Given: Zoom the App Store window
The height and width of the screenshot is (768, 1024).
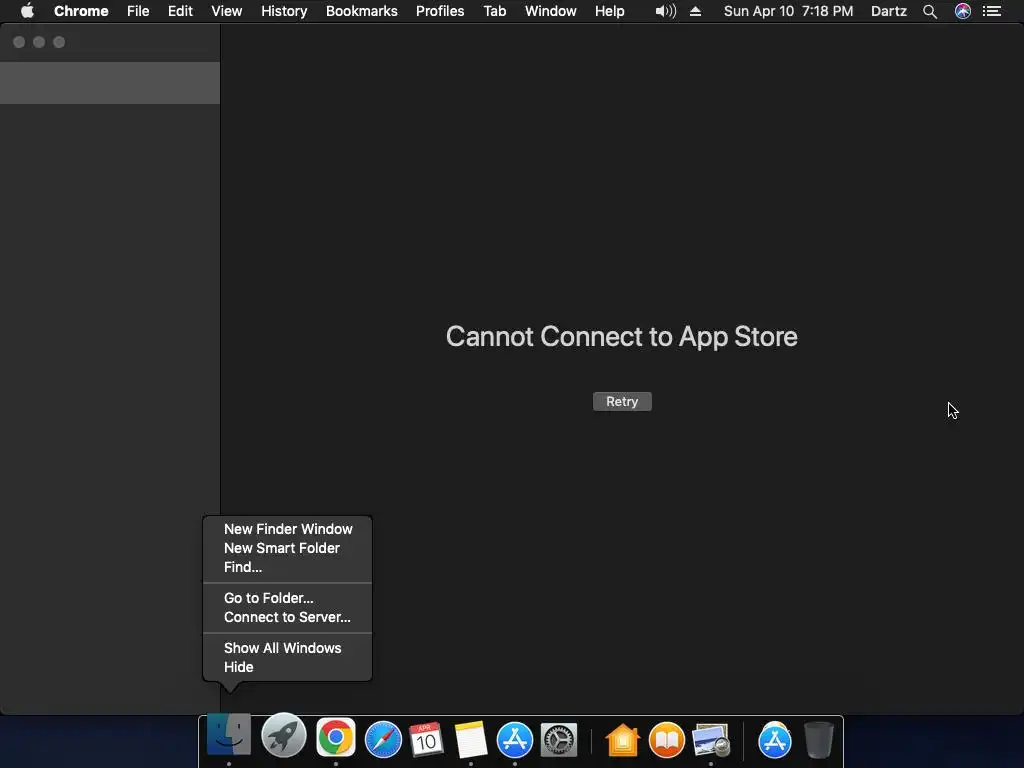Looking at the screenshot, I should (59, 42).
